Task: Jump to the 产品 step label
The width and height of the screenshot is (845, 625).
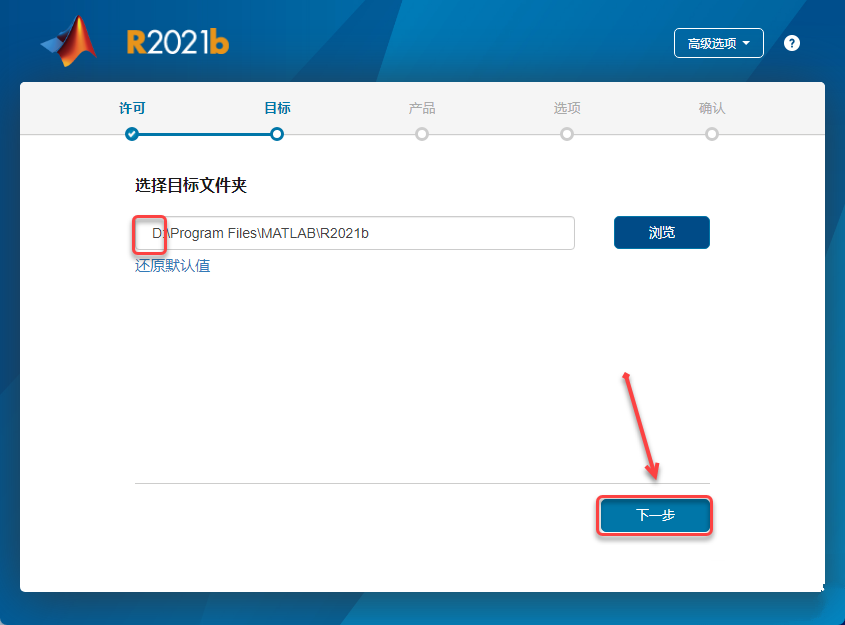Action: point(422,108)
